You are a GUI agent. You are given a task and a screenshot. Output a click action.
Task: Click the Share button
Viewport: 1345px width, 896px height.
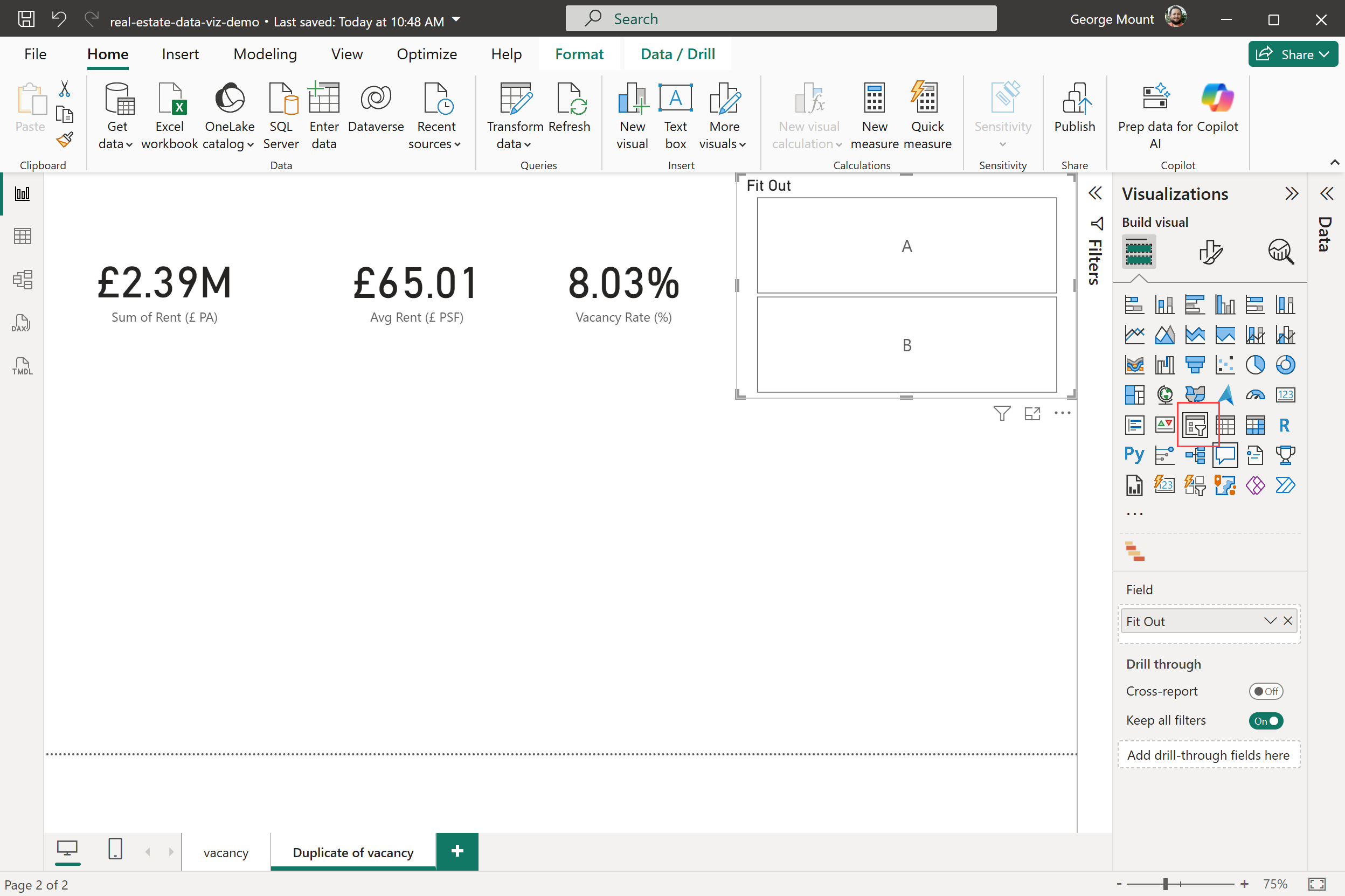click(1293, 54)
